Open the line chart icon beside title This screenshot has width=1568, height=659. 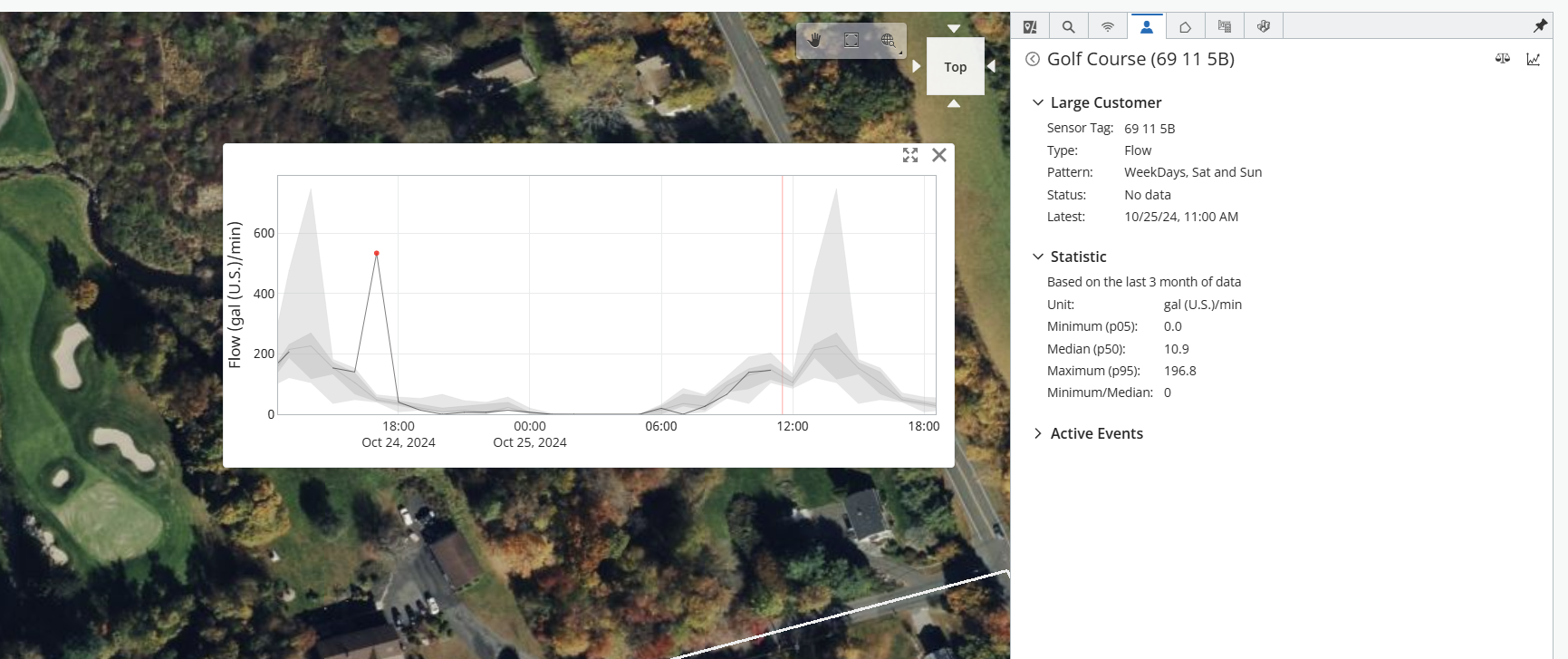pyautogui.click(x=1534, y=59)
